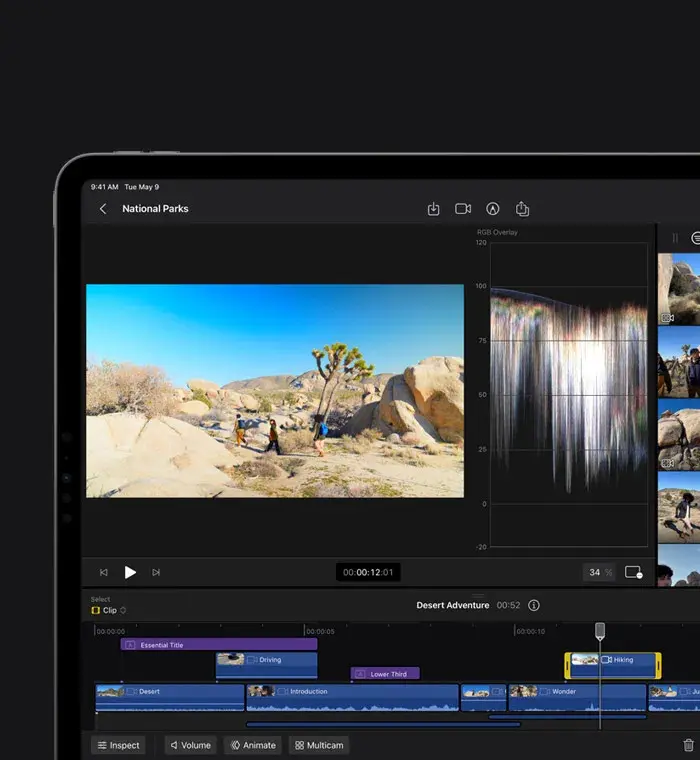Jump to next edit point
This screenshot has width=700, height=760.
point(156,572)
